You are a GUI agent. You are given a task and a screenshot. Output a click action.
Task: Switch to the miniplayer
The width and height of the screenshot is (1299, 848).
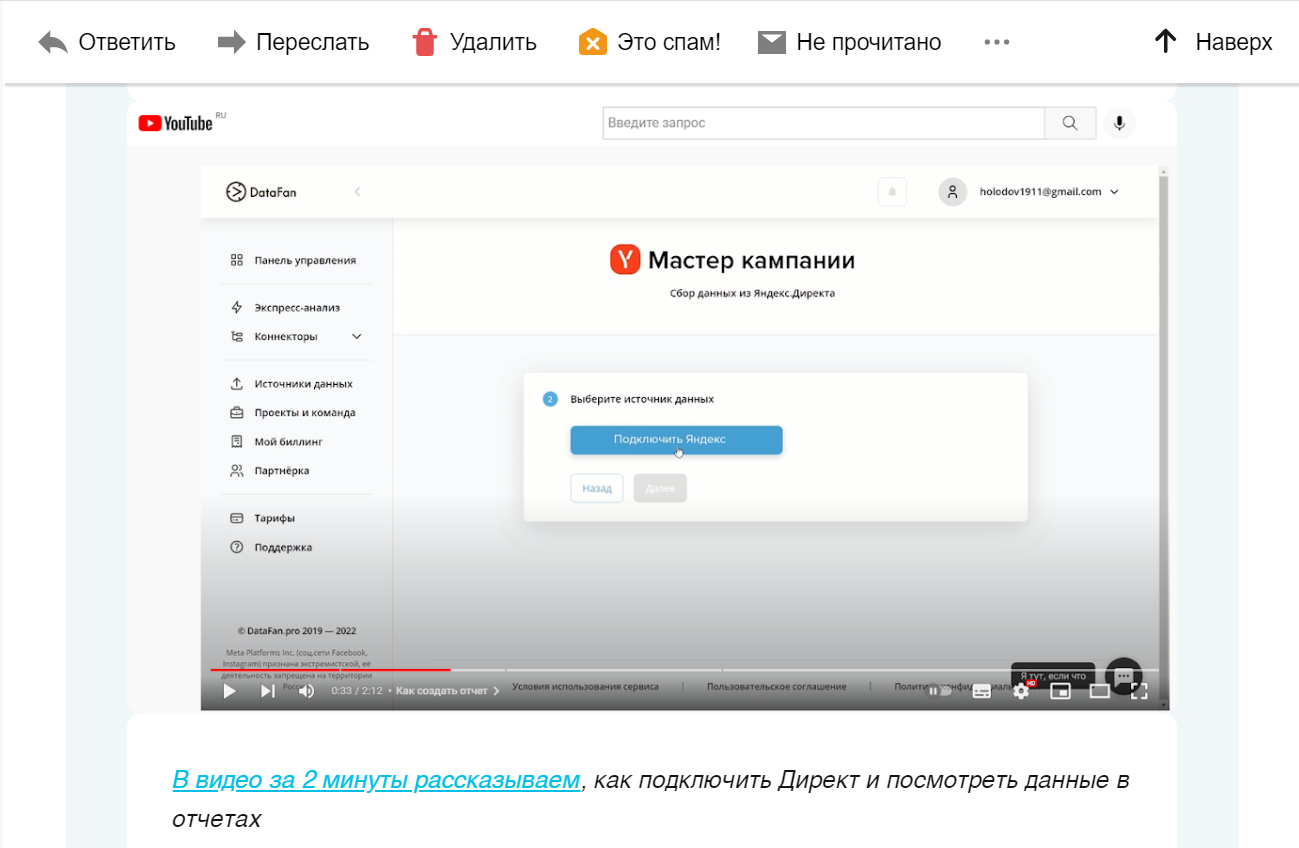click(1060, 691)
